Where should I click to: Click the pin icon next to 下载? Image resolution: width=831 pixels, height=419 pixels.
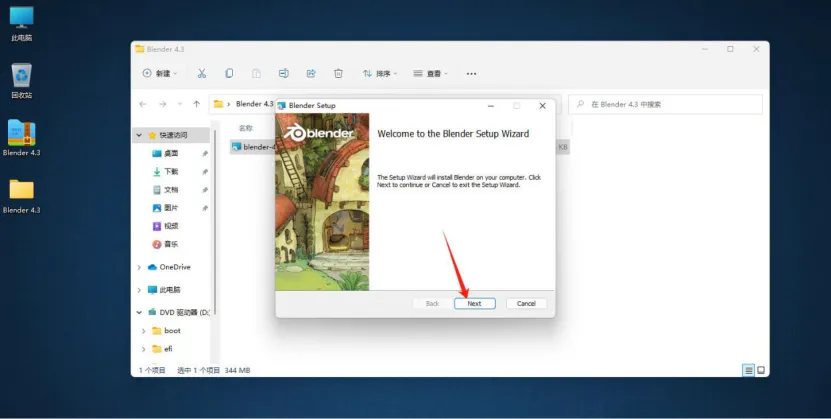(205, 172)
